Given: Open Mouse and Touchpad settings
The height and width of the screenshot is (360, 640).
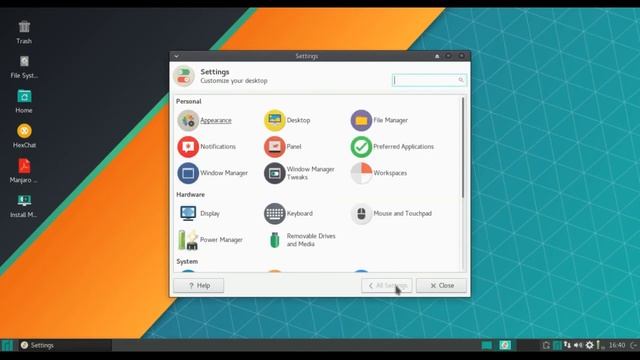Looking at the screenshot, I should pos(391,213).
